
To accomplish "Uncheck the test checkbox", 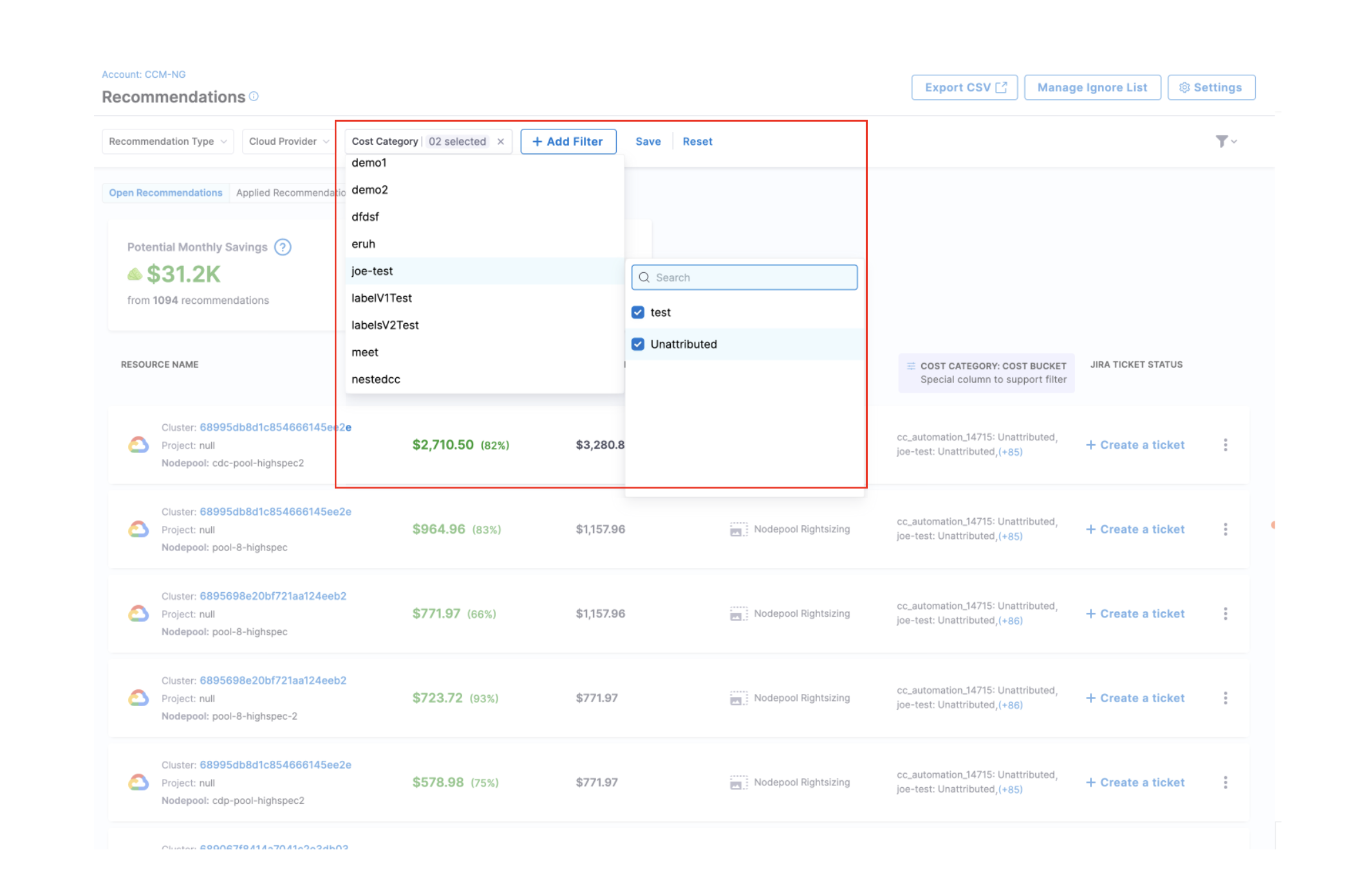I will click(638, 312).
